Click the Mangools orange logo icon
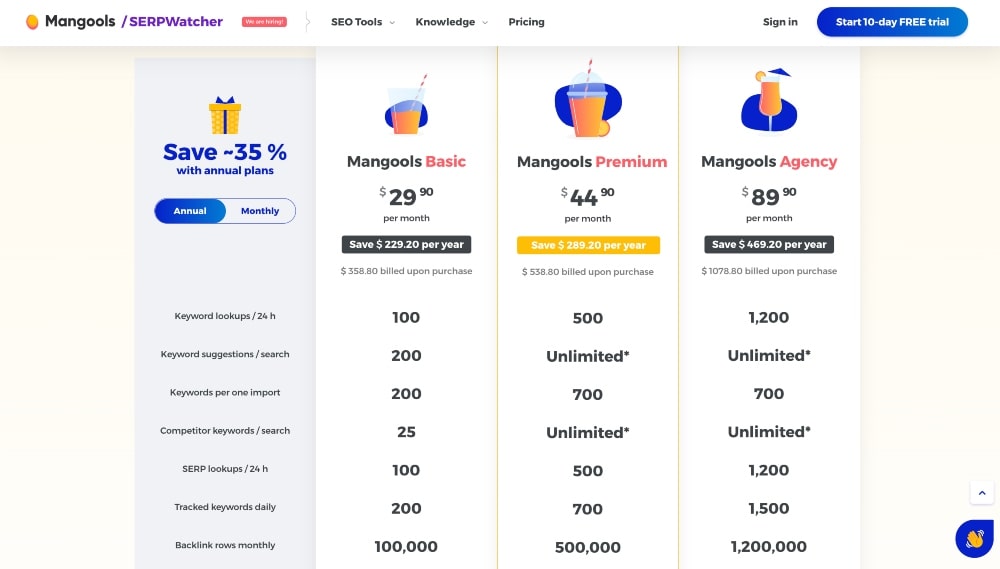This screenshot has height=569, width=1000. coord(32,22)
